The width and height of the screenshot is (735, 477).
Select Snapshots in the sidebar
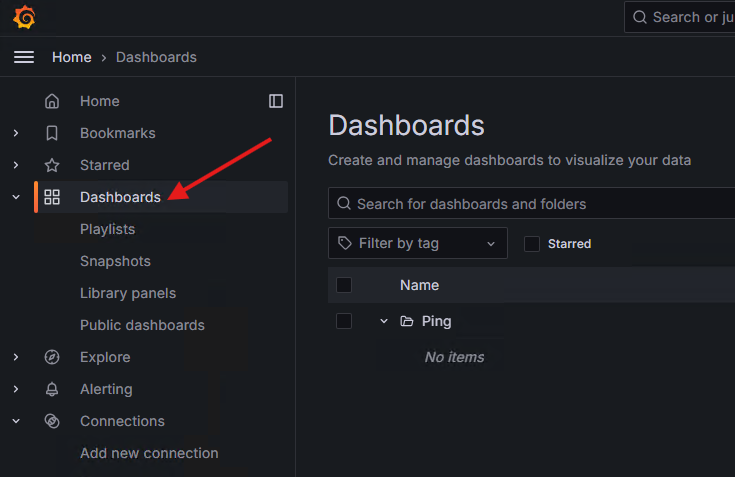coord(115,261)
